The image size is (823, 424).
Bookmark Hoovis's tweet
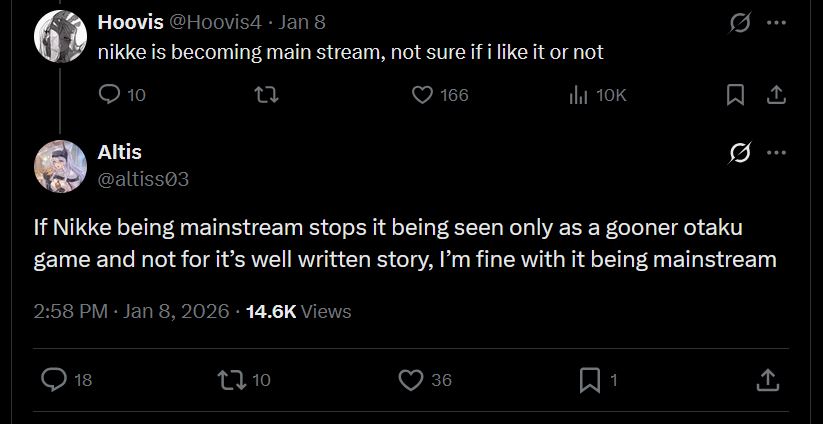(735, 95)
